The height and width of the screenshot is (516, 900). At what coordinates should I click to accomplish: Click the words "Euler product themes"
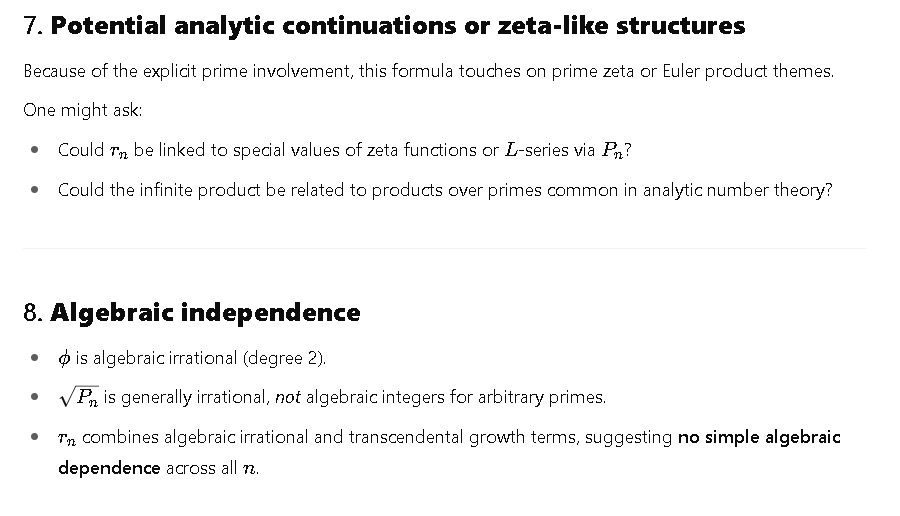tap(748, 71)
